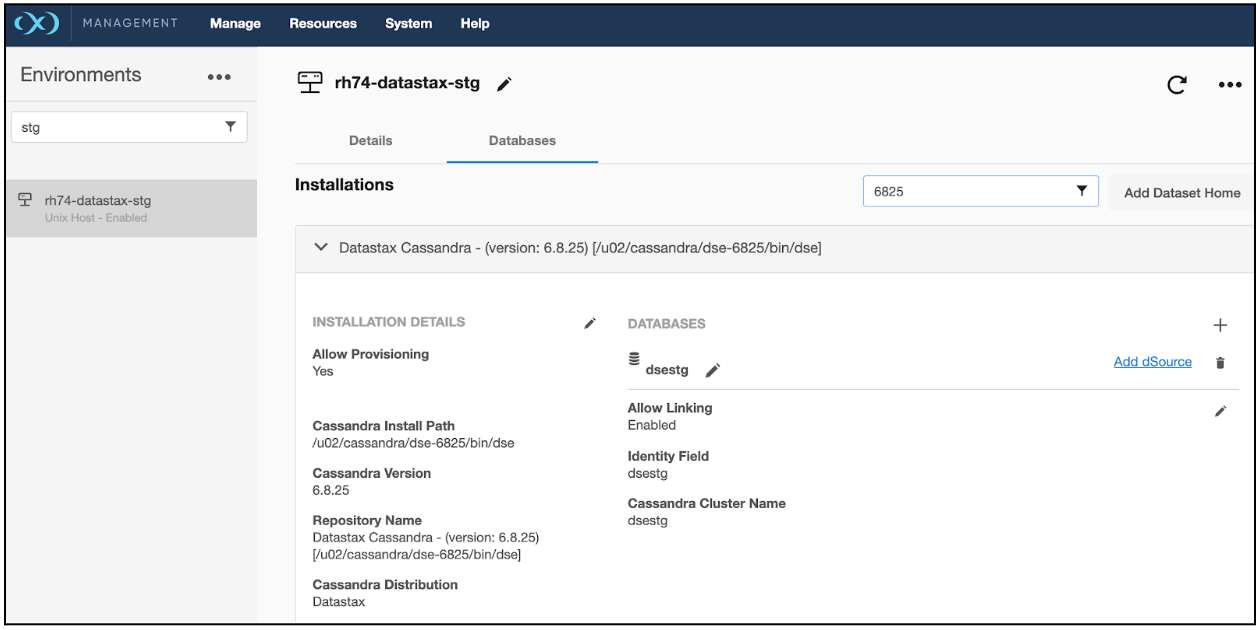Select the Databases tab
Viewport: 1260px width, 630px height.
(521, 140)
